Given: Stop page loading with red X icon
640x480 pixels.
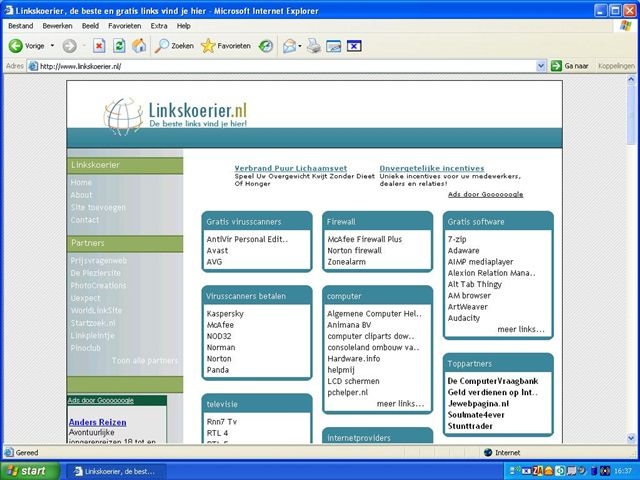Looking at the screenshot, I should pos(99,46).
